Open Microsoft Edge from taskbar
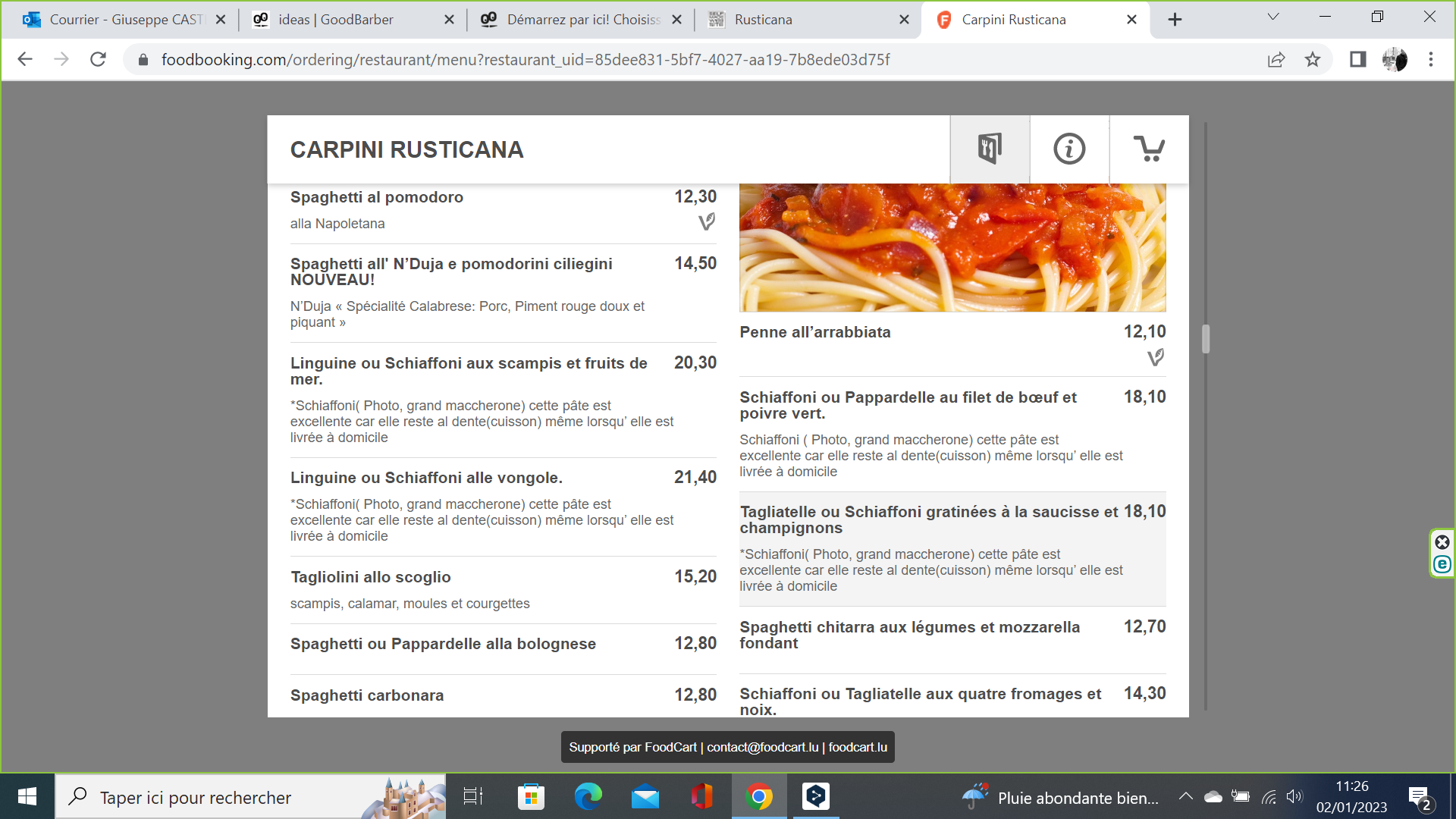 click(x=588, y=796)
